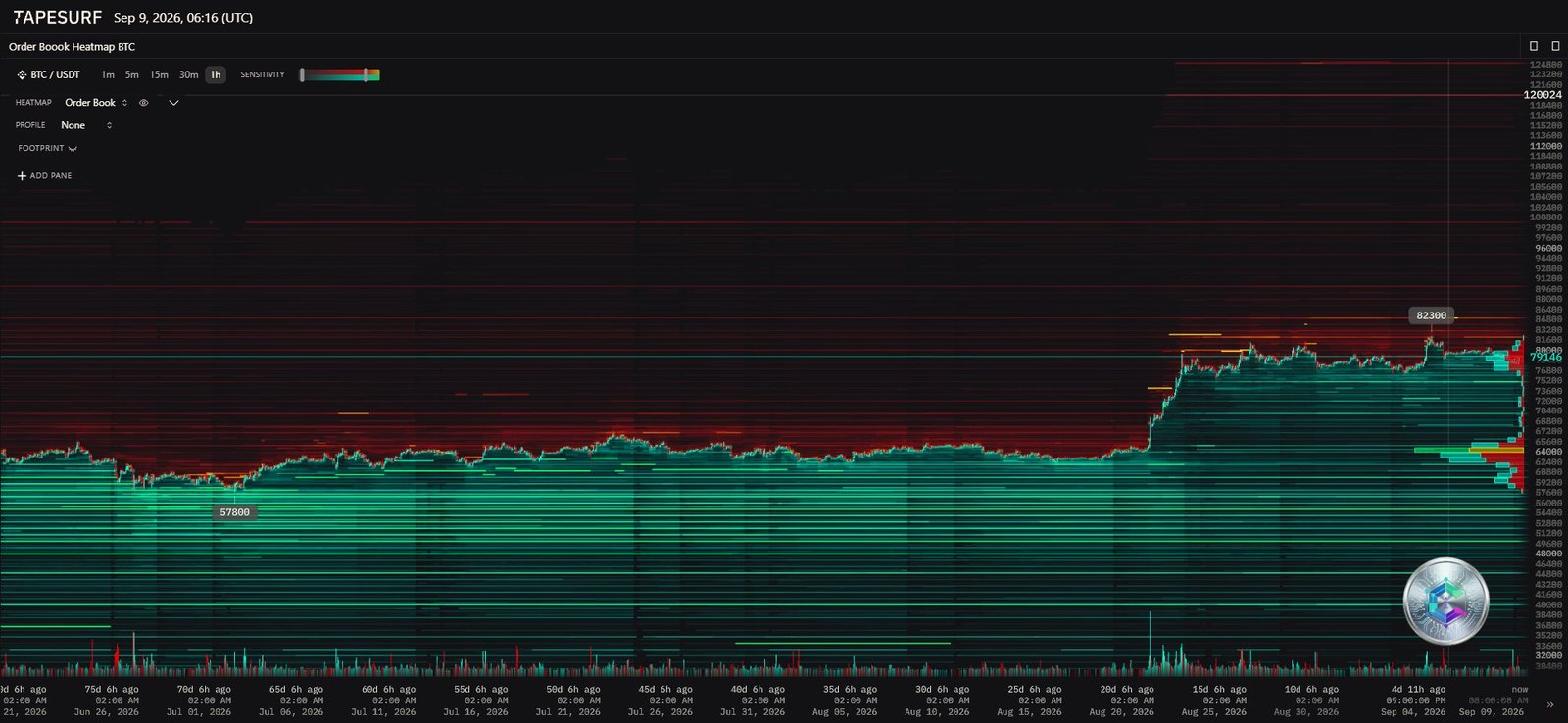Screen dimensions: 1568x723
Task: Toggle the hidden Footprint eye icon
Action: [x=73, y=148]
